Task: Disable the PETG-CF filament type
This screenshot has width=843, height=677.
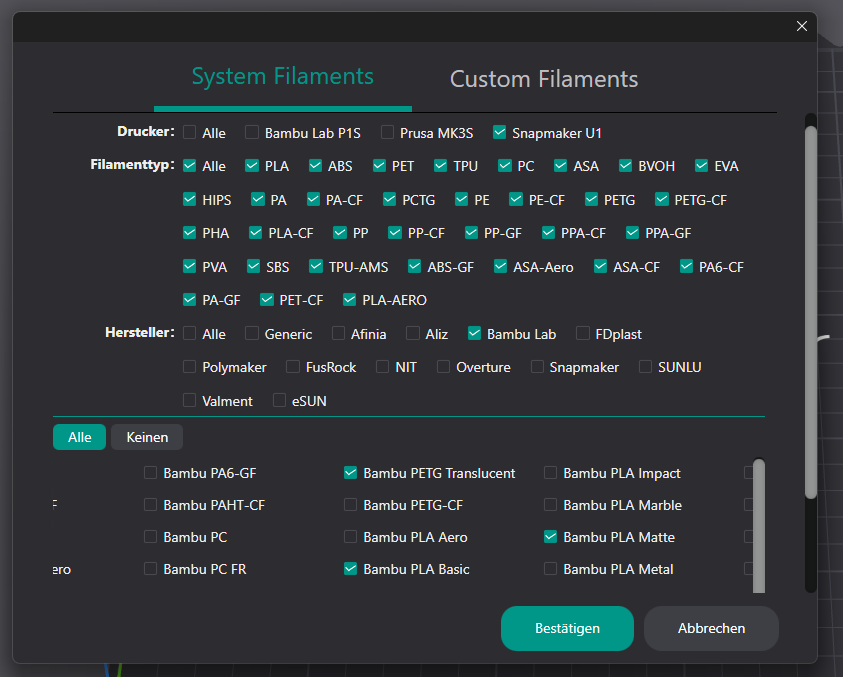Action: (x=662, y=200)
